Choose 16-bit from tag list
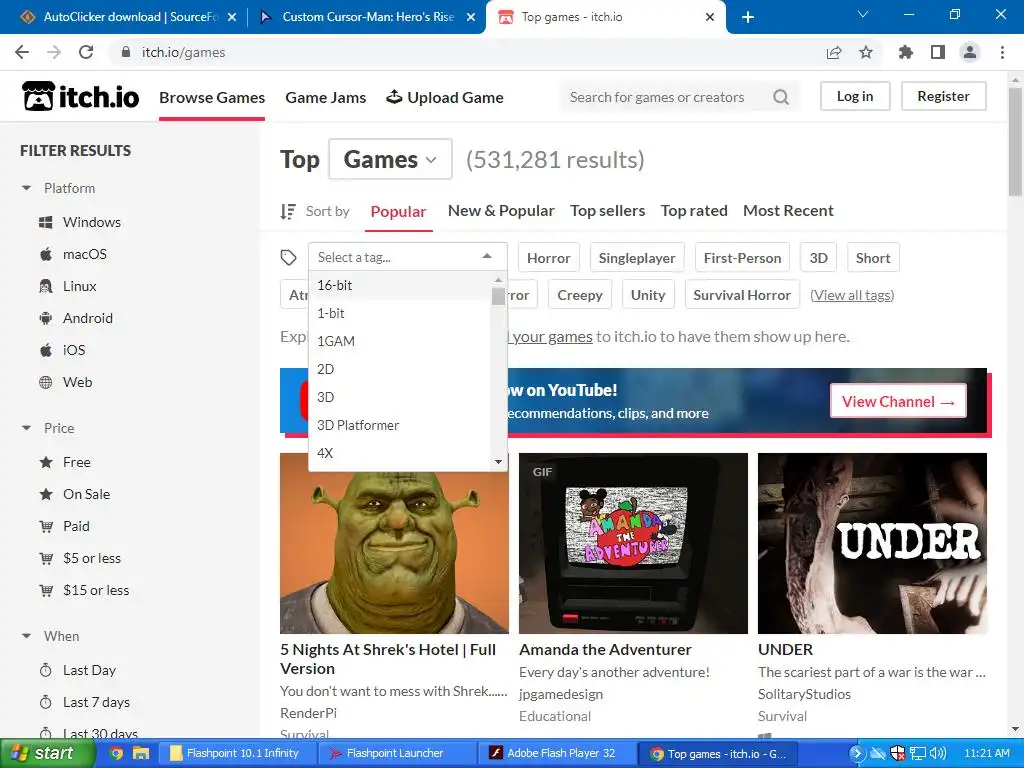 pyautogui.click(x=400, y=285)
